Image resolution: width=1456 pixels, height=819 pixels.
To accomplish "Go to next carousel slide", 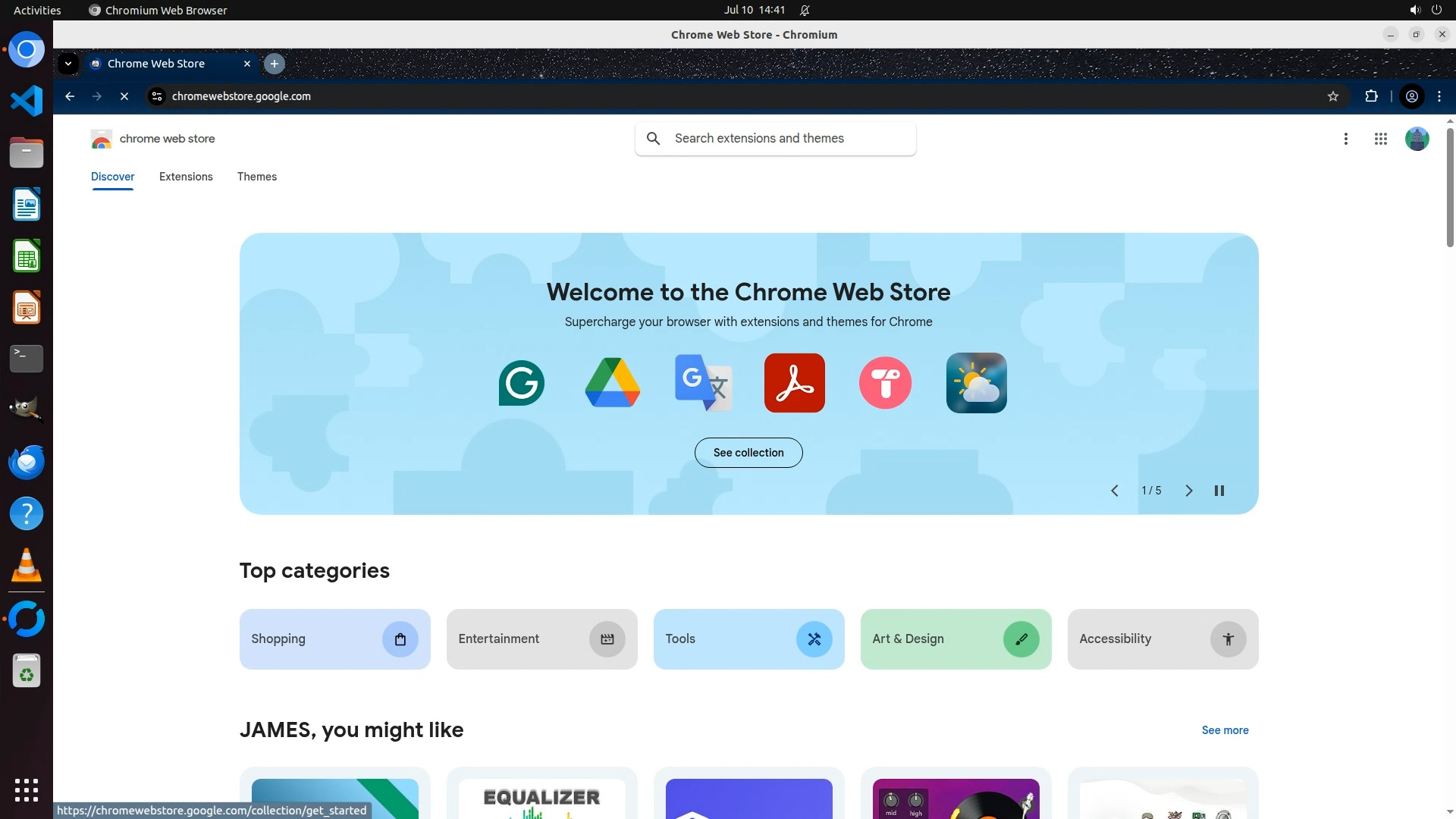I will click(1188, 491).
